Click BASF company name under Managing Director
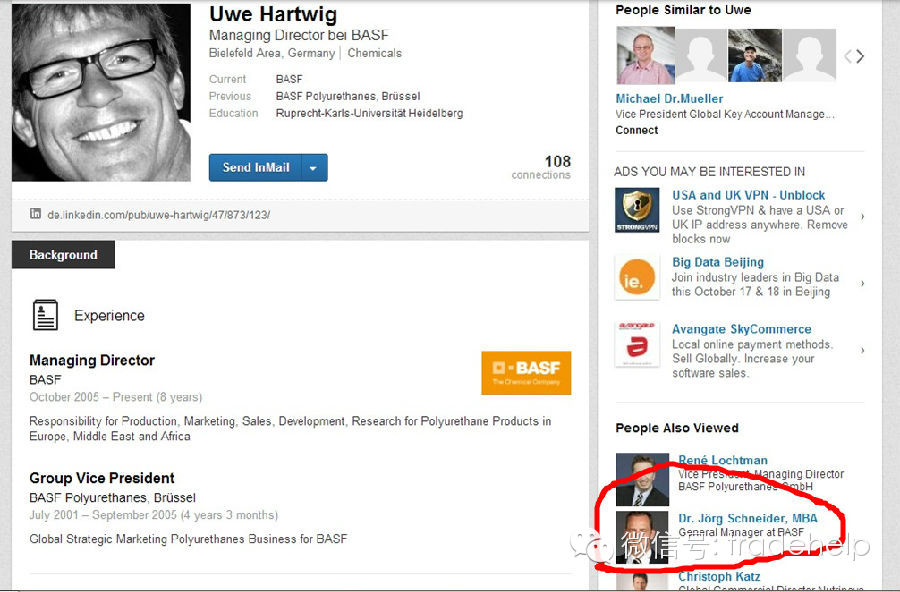Viewport: 900px width, 592px height. tap(45, 380)
